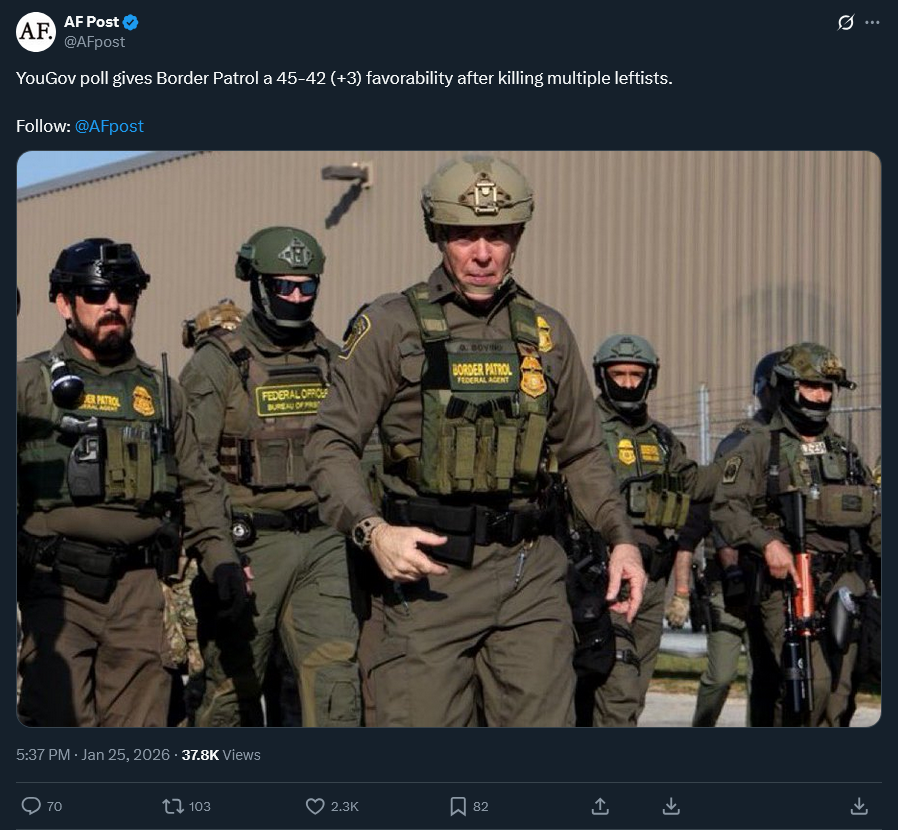This screenshot has width=898, height=830.
Task: Open the @AFpost link after Follow
Action: point(109,126)
